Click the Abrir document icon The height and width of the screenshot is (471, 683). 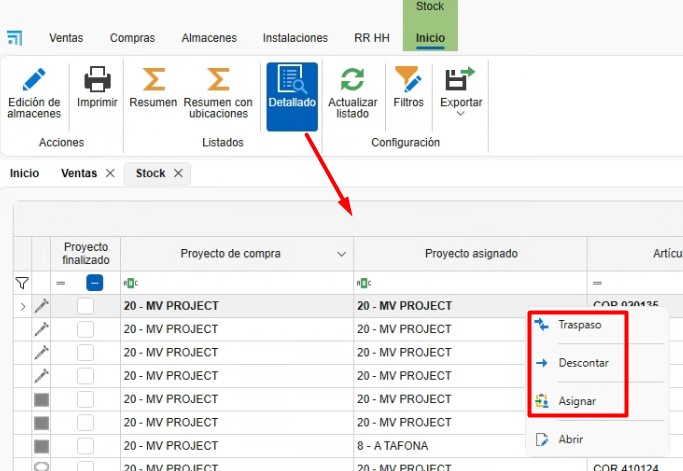click(x=542, y=440)
